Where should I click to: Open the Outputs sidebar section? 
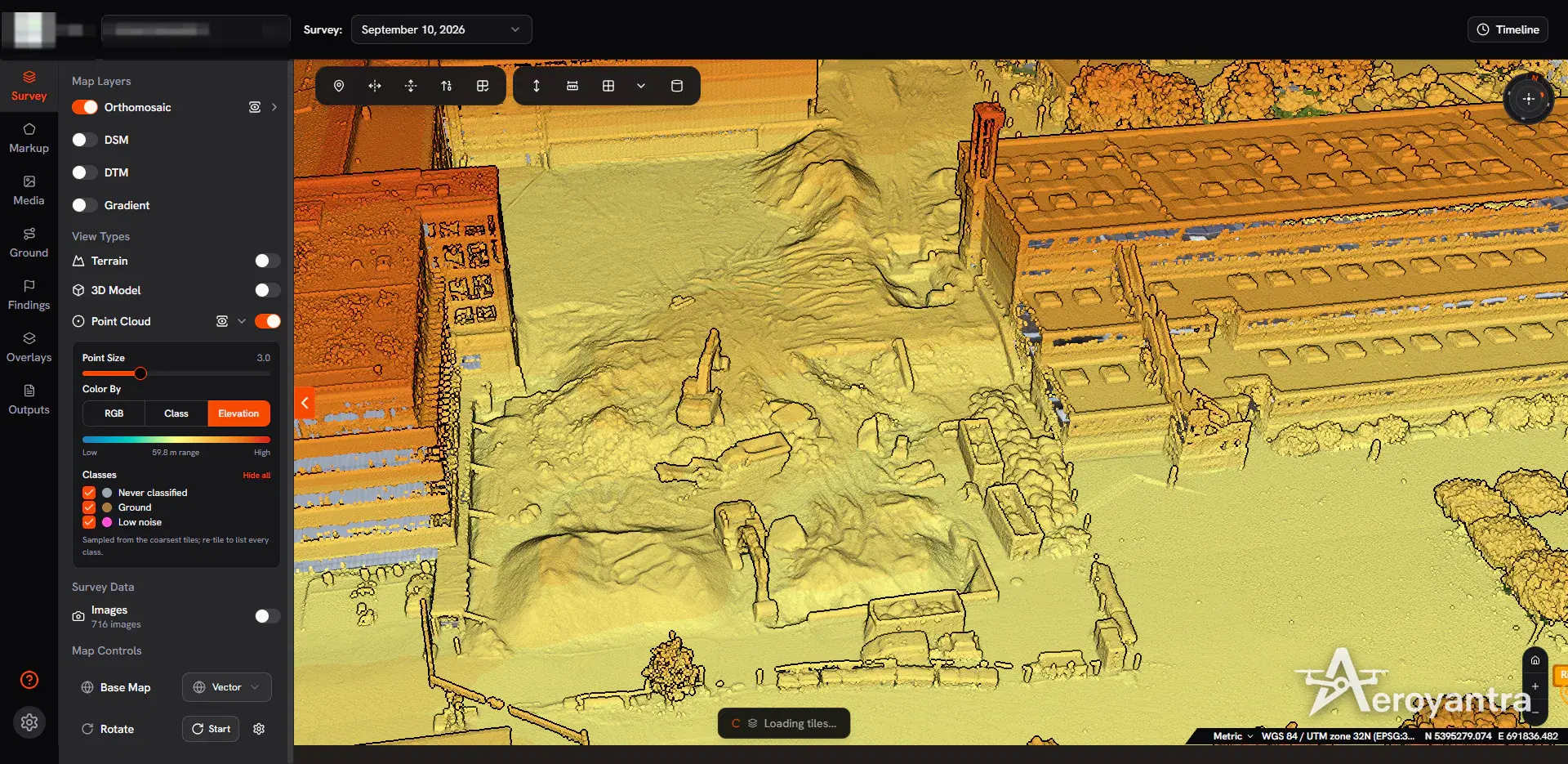[29, 400]
